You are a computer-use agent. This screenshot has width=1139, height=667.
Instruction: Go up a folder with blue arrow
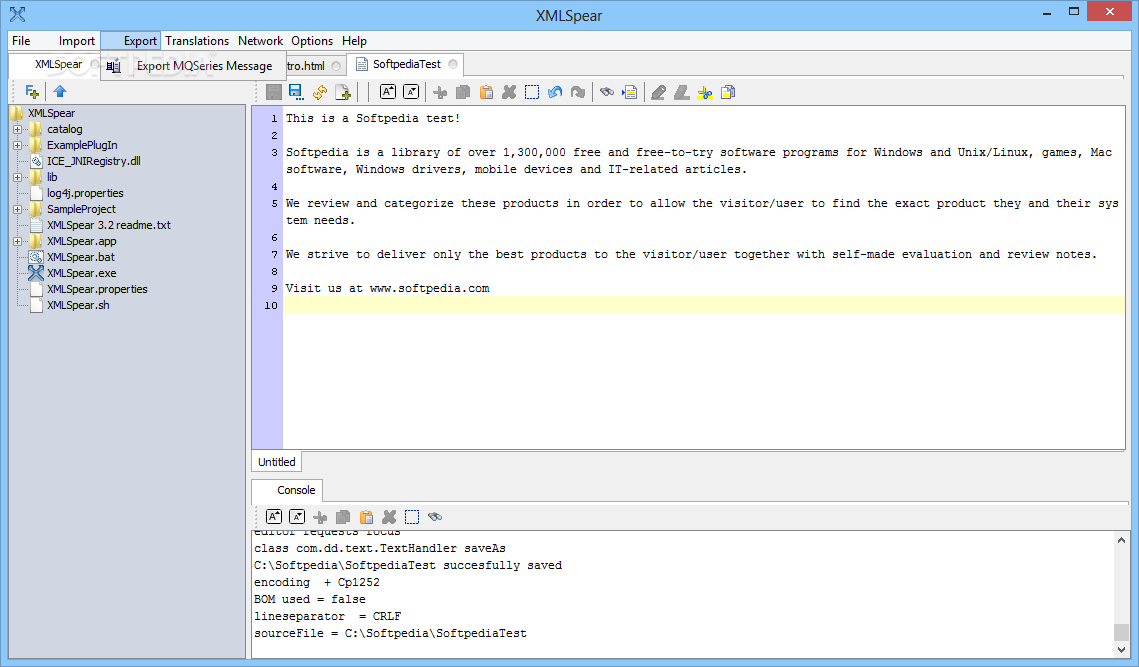[x=60, y=92]
